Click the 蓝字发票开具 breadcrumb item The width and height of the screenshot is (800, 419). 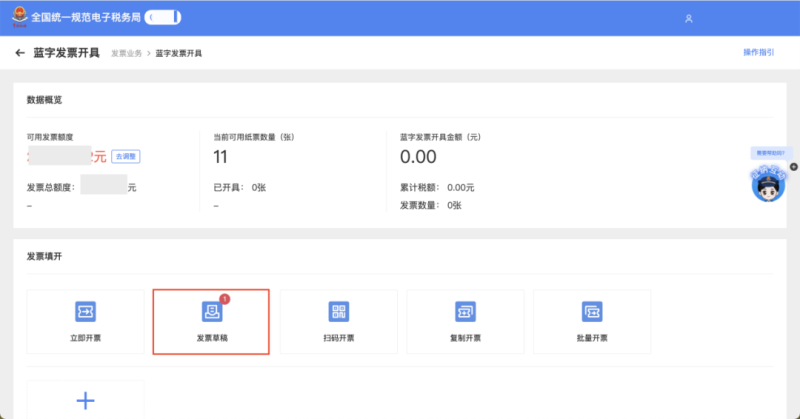pyautogui.click(x=180, y=53)
